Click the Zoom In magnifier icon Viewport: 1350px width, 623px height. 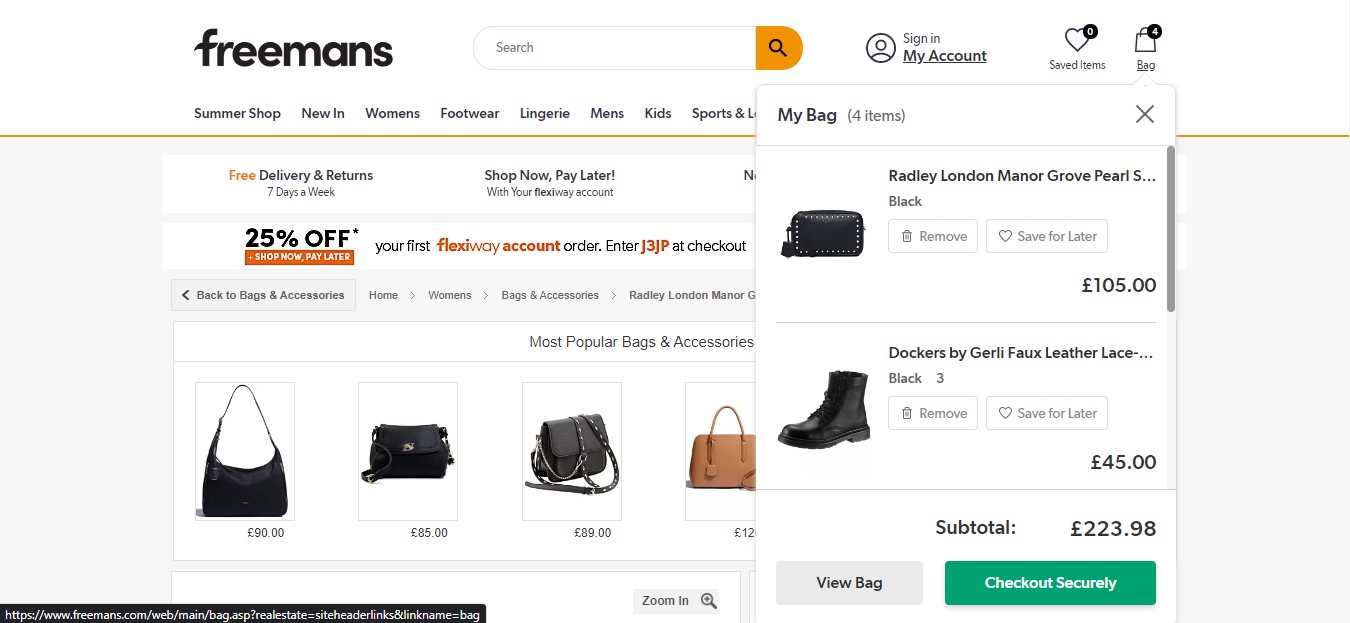coord(709,601)
